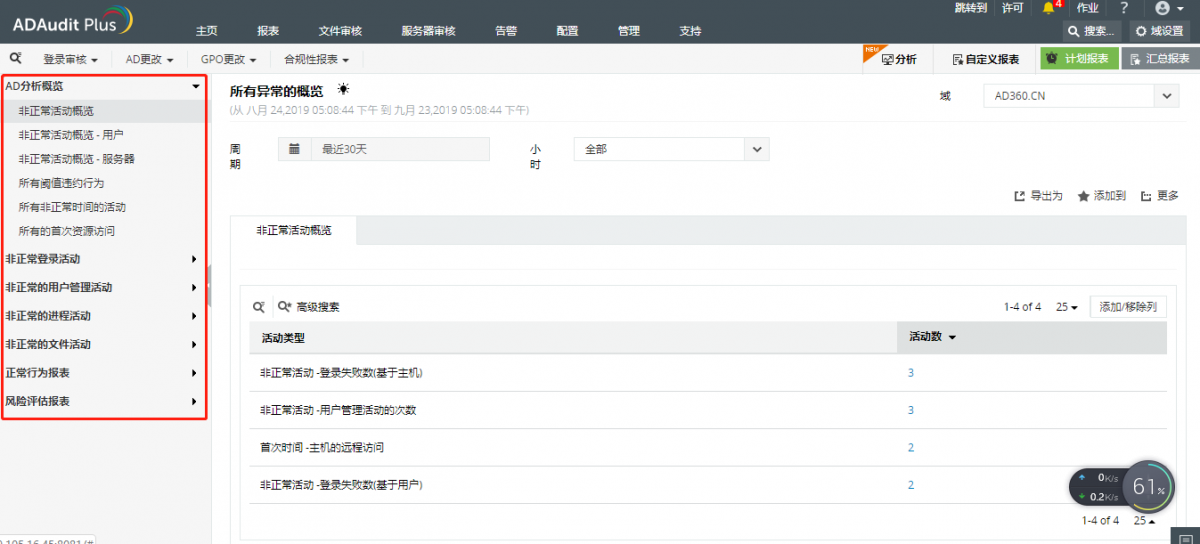1200x544 pixels.
Task: Click 许可 license link
Action: 1013,8
